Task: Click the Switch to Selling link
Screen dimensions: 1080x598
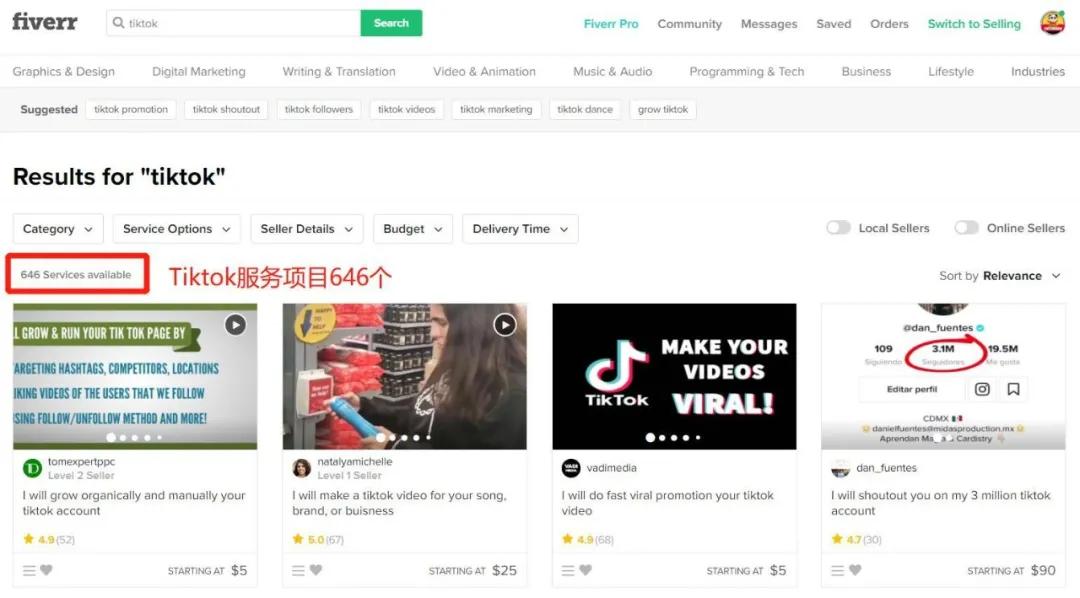Action: click(973, 22)
